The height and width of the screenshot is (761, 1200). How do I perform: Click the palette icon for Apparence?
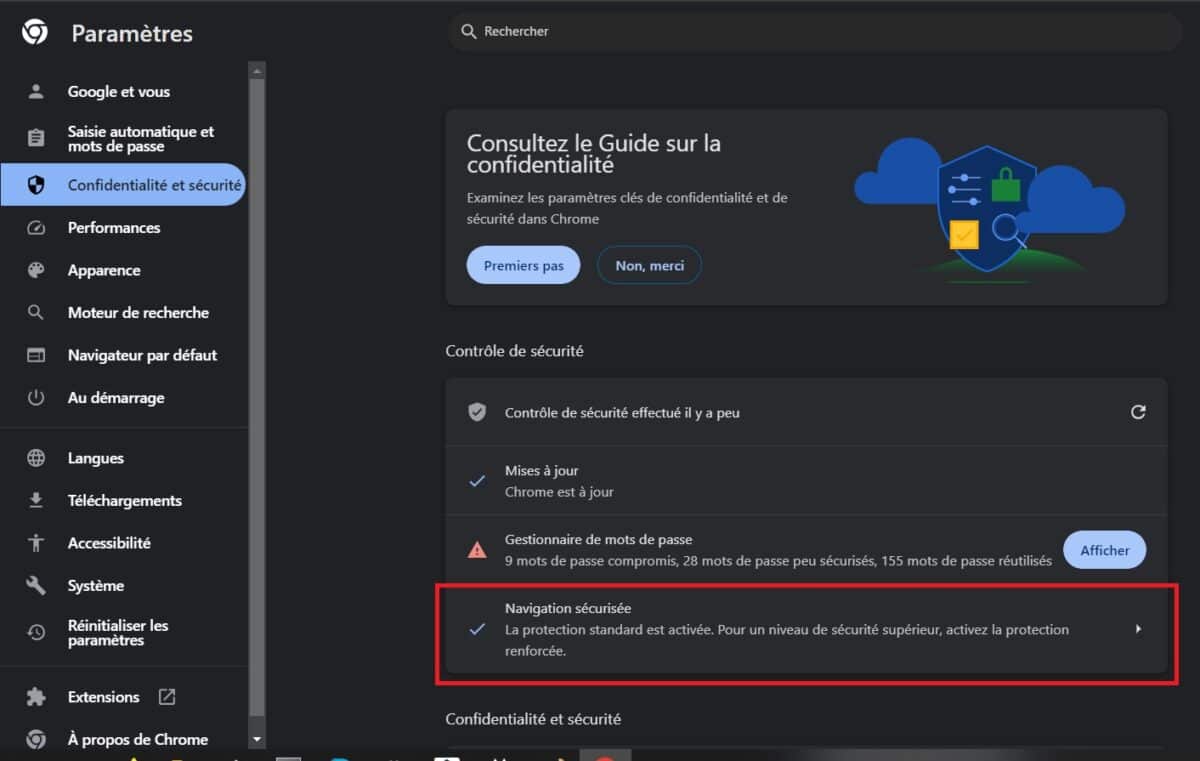click(36, 270)
